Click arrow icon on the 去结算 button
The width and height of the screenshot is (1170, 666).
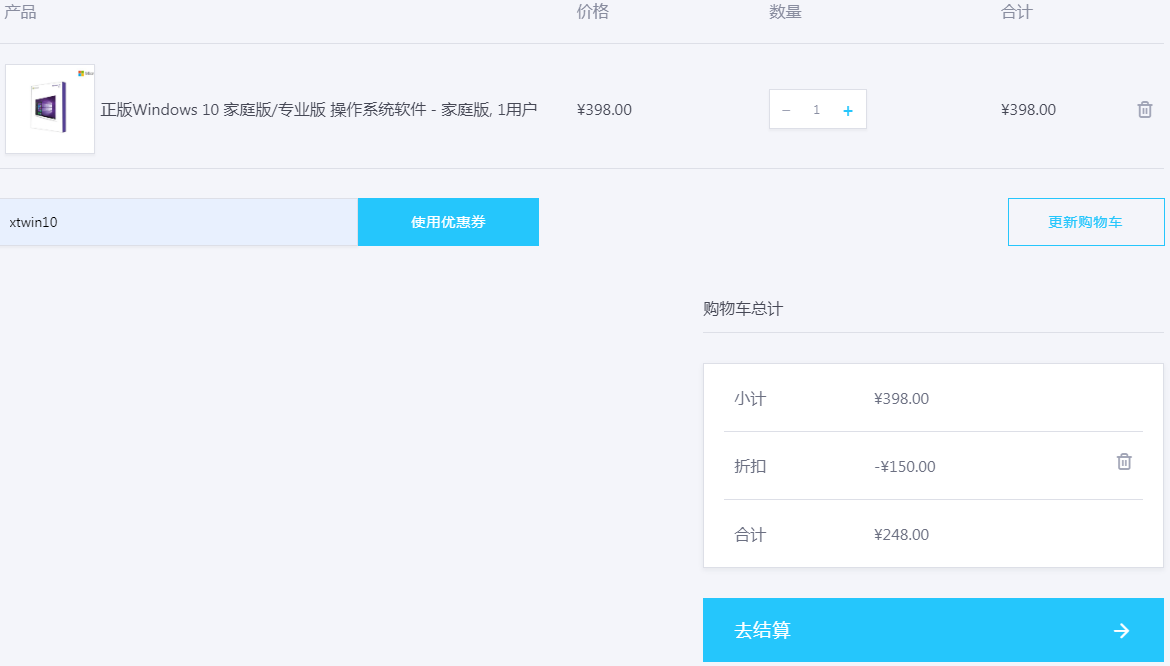pyautogui.click(x=1121, y=631)
